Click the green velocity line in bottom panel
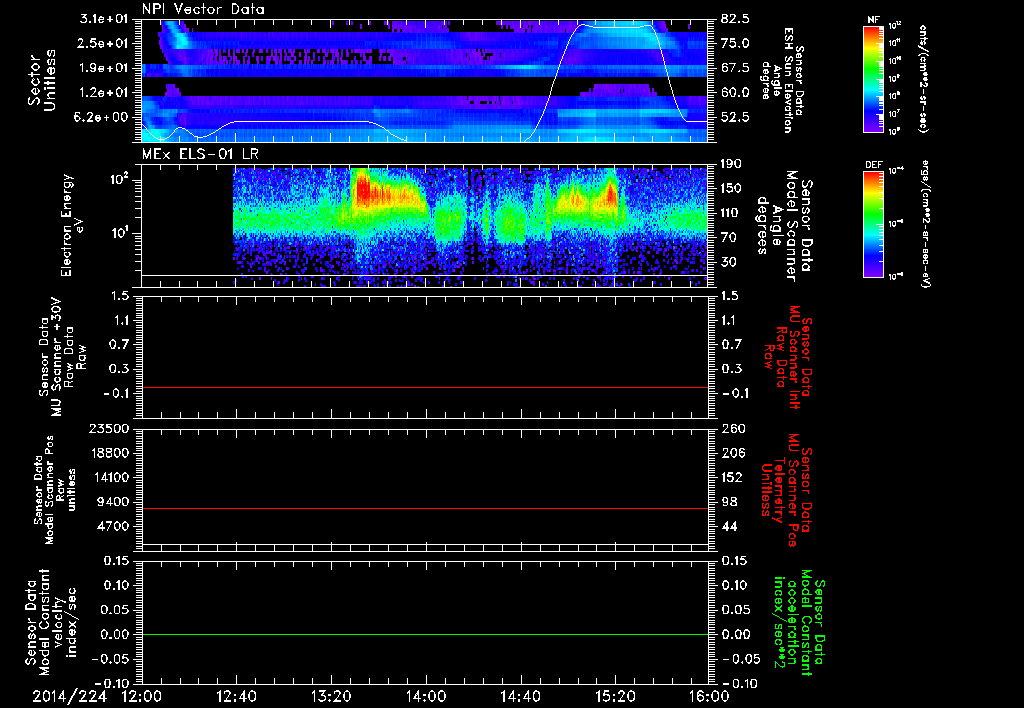This screenshot has width=1024, height=708. (x=425, y=634)
